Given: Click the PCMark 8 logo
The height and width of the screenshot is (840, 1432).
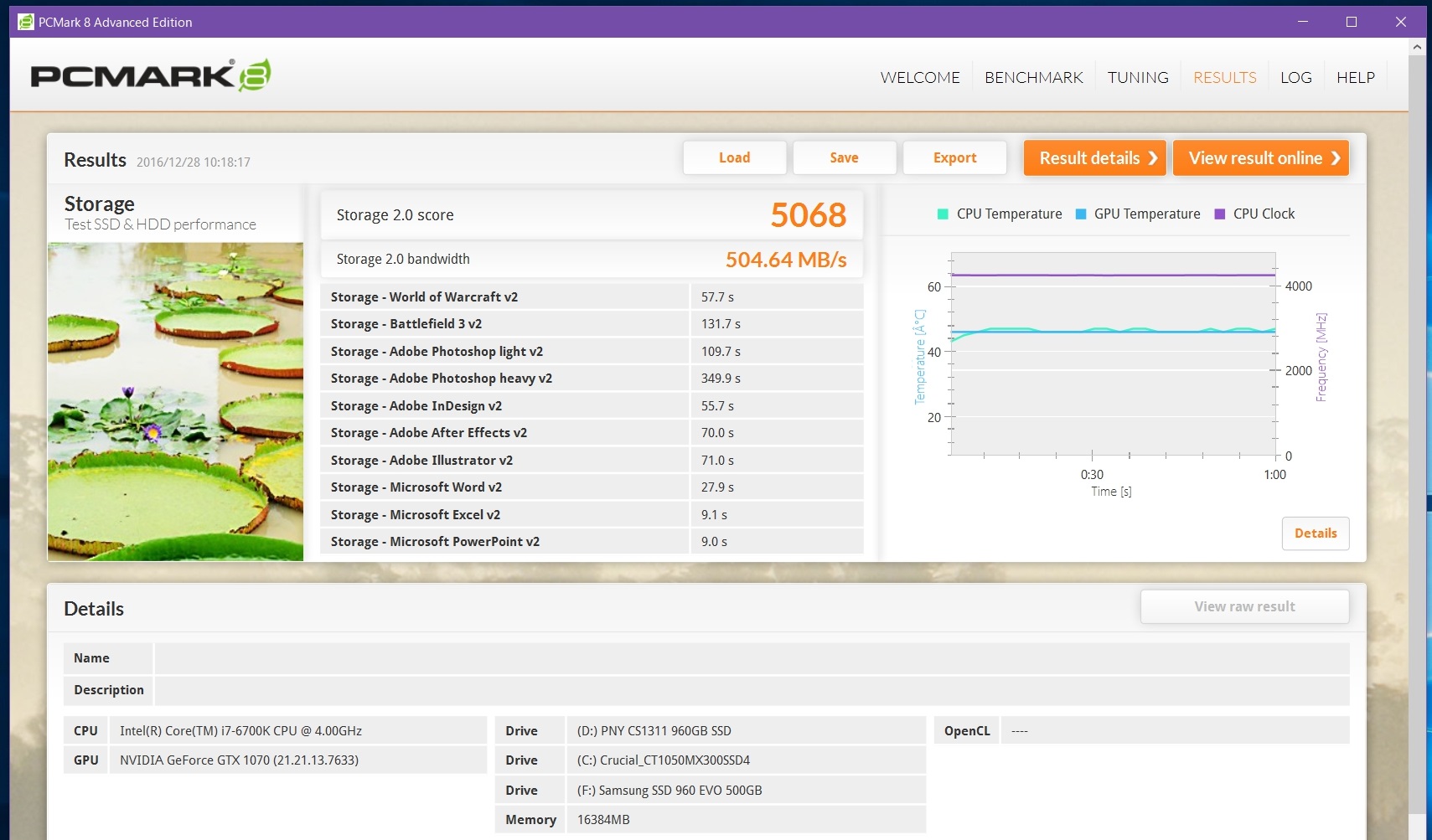Looking at the screenshot, I should pos(151,75).
